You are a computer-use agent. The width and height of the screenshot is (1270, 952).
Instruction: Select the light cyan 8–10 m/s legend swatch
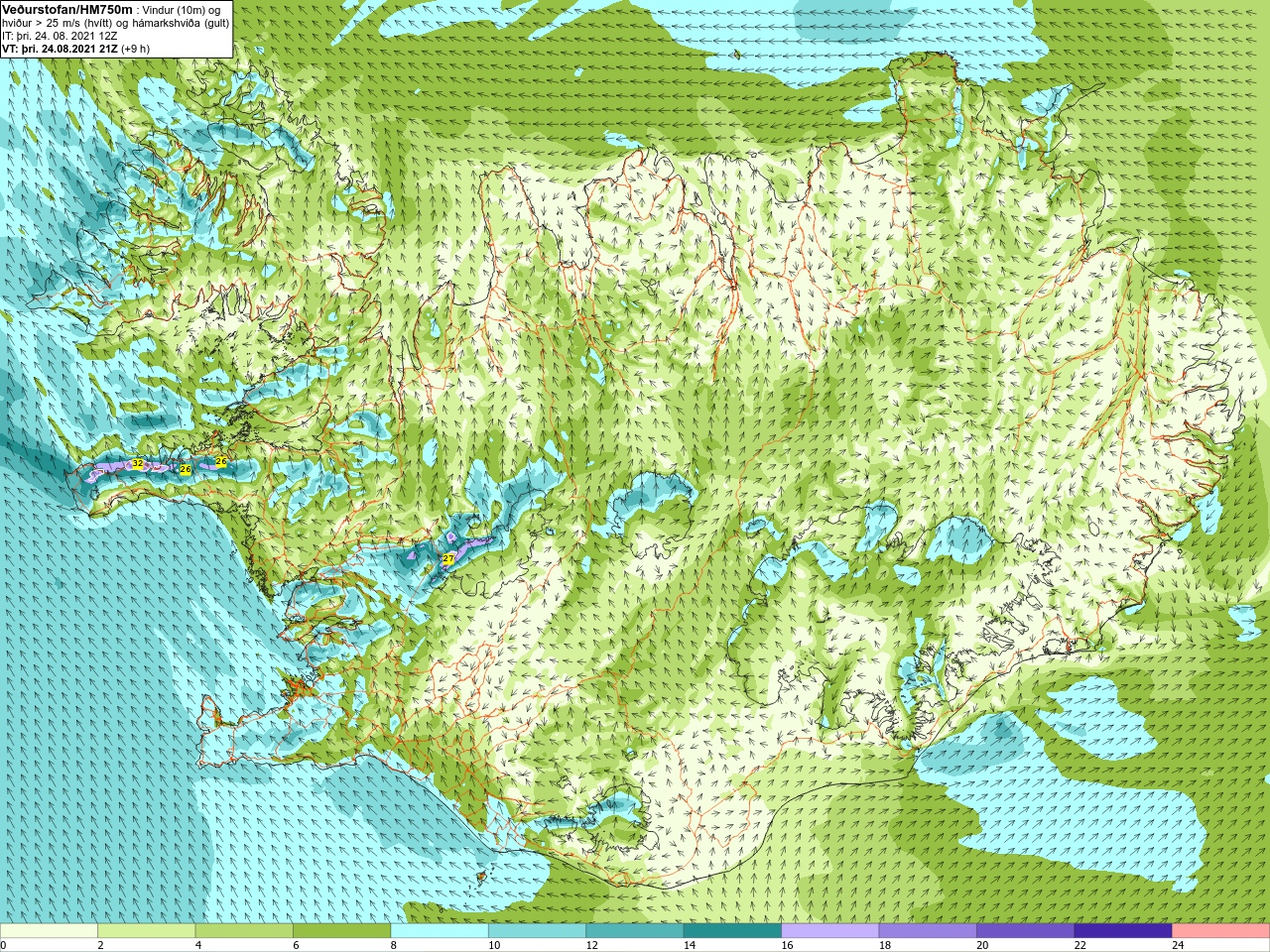pyautogui.click(x=440, y=931)
